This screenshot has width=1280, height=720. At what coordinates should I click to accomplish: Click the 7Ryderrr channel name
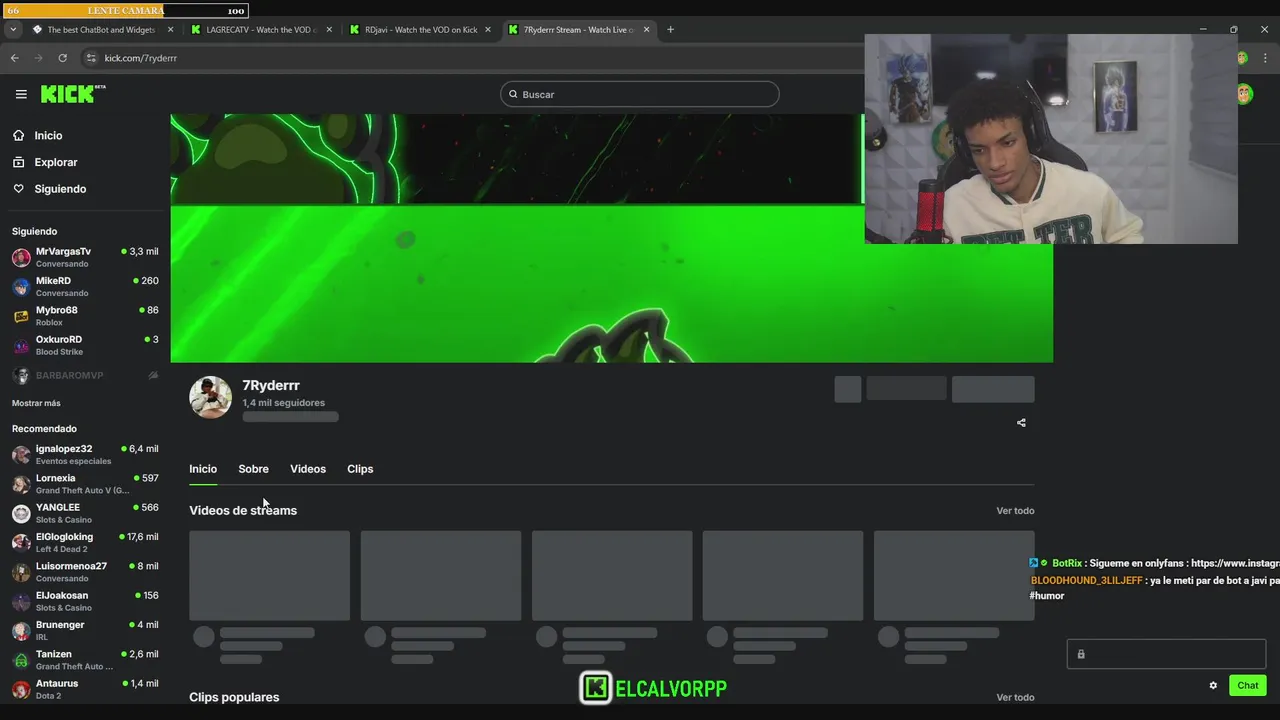pos(271,385)
